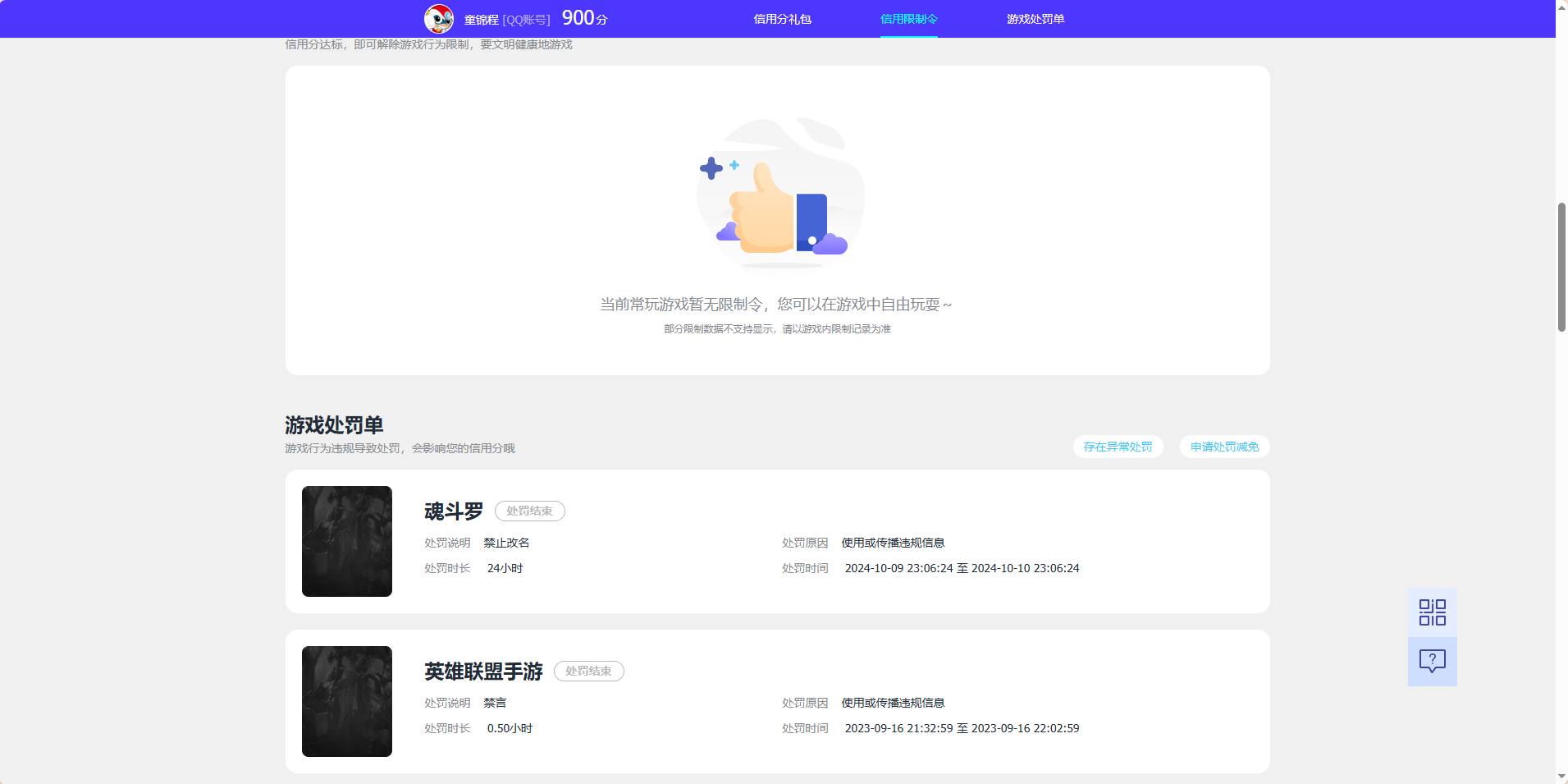1568x784 pixels.
Task: Click the 禁言 penalty description
Action: [x=495, y=703]
